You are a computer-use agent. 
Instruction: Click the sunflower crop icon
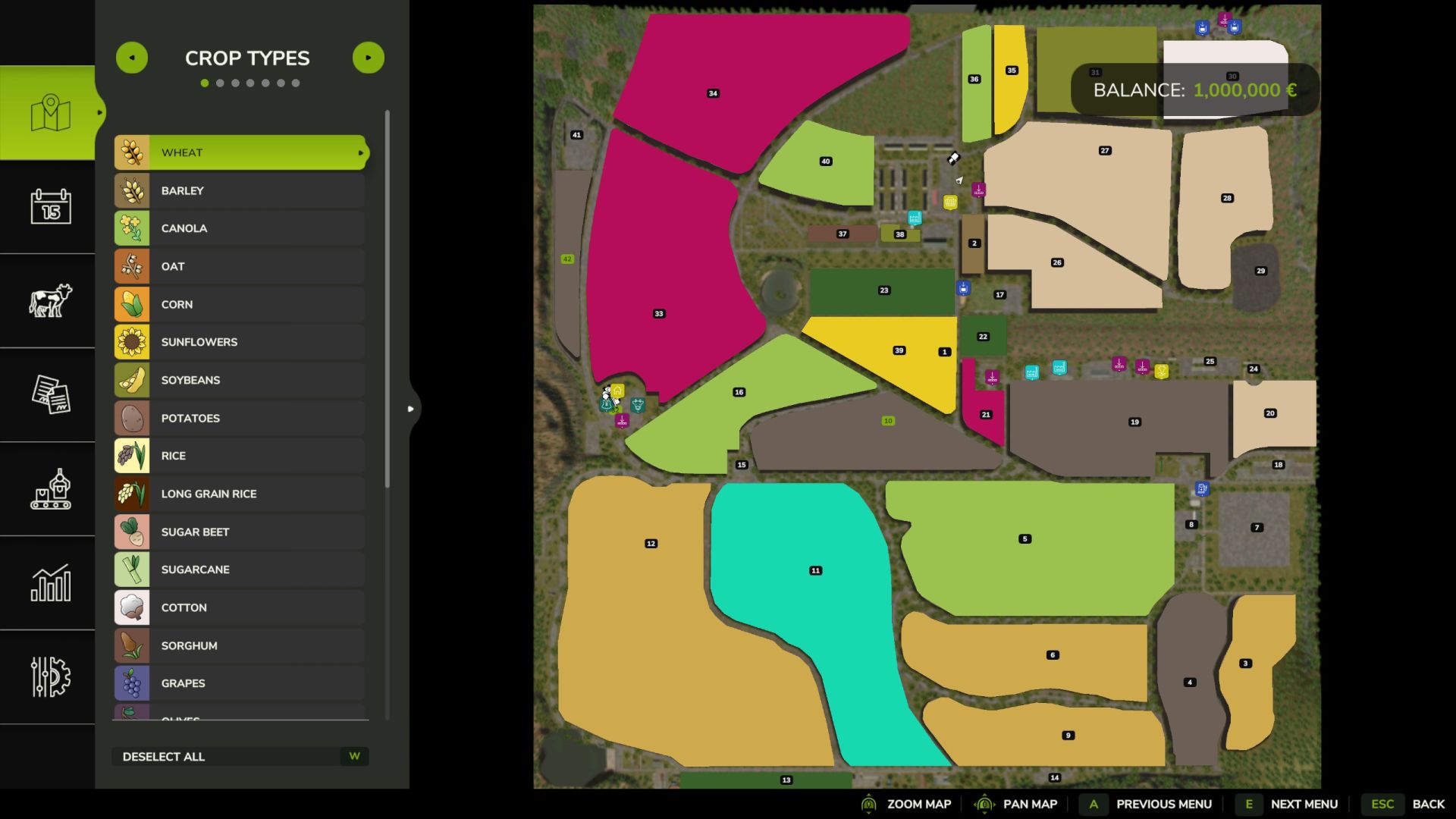point(132,342)
